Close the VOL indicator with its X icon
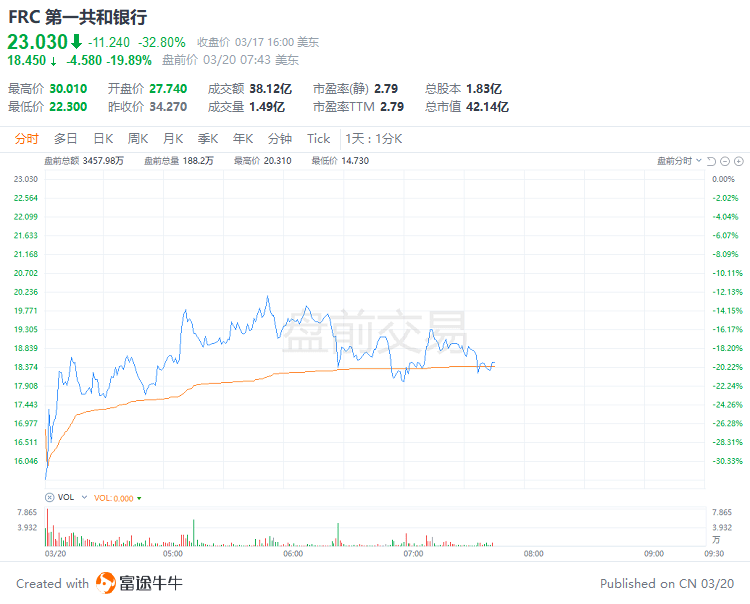 [x=51, y=497]
